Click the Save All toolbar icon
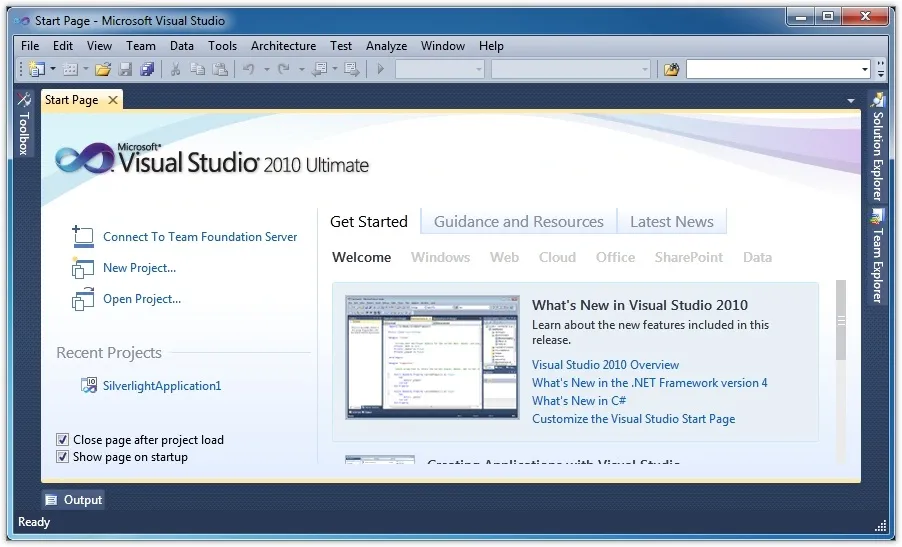 148,69
